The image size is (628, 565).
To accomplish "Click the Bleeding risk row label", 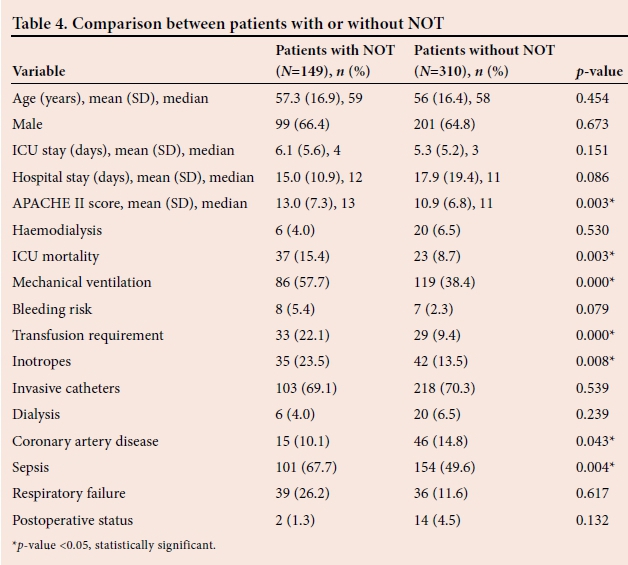I will (x=52, y=309).
